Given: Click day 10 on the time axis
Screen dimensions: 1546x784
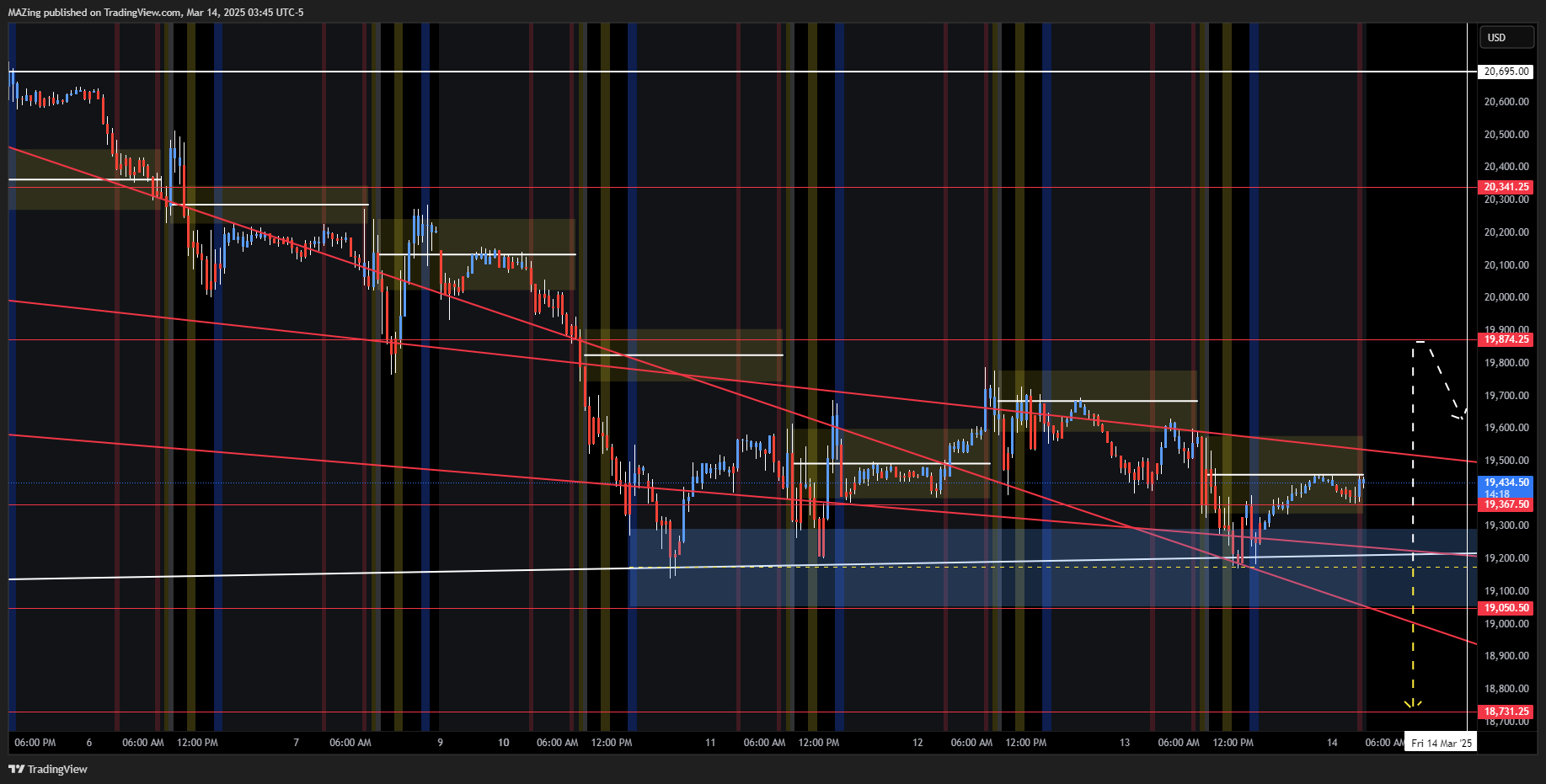Looking at the screenshot, I should [504, 743].
